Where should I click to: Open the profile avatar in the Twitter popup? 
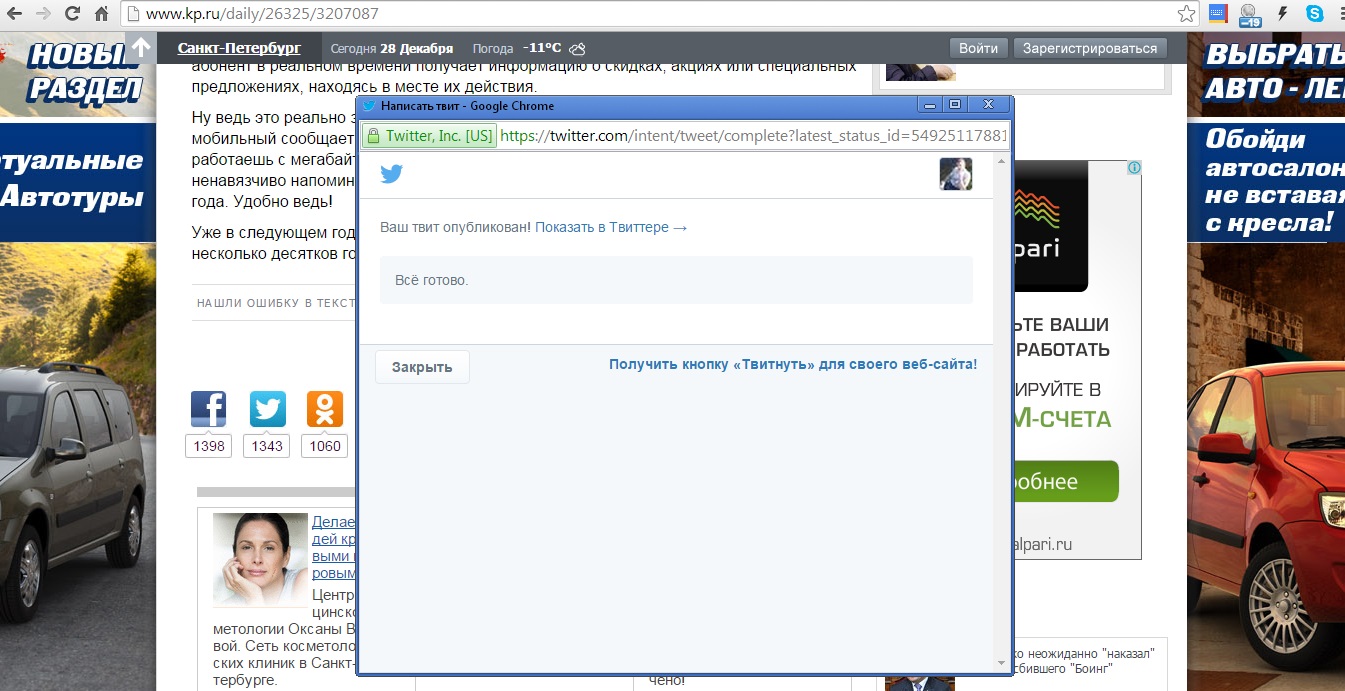956,174
